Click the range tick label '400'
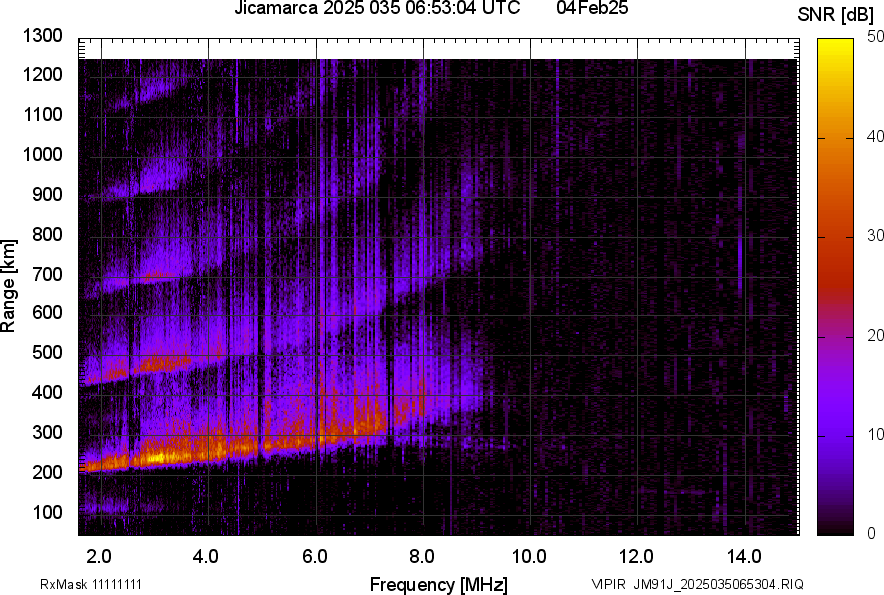The image size is (884, 595). (x=47, y=392)
